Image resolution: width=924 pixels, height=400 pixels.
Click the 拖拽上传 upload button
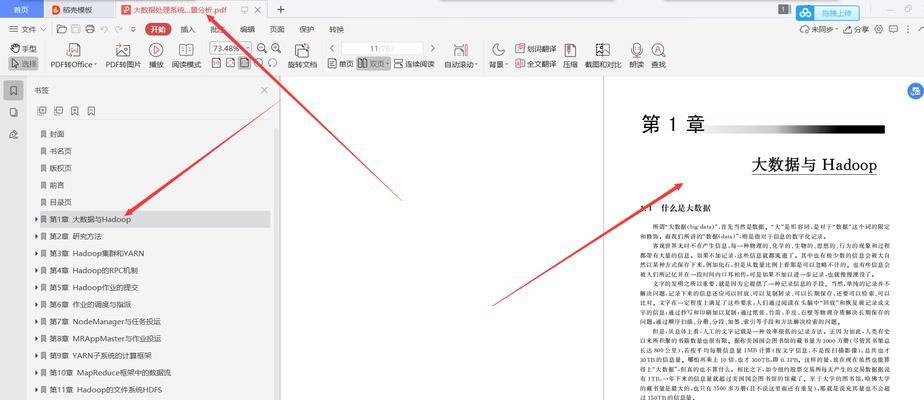click(827, 12)
